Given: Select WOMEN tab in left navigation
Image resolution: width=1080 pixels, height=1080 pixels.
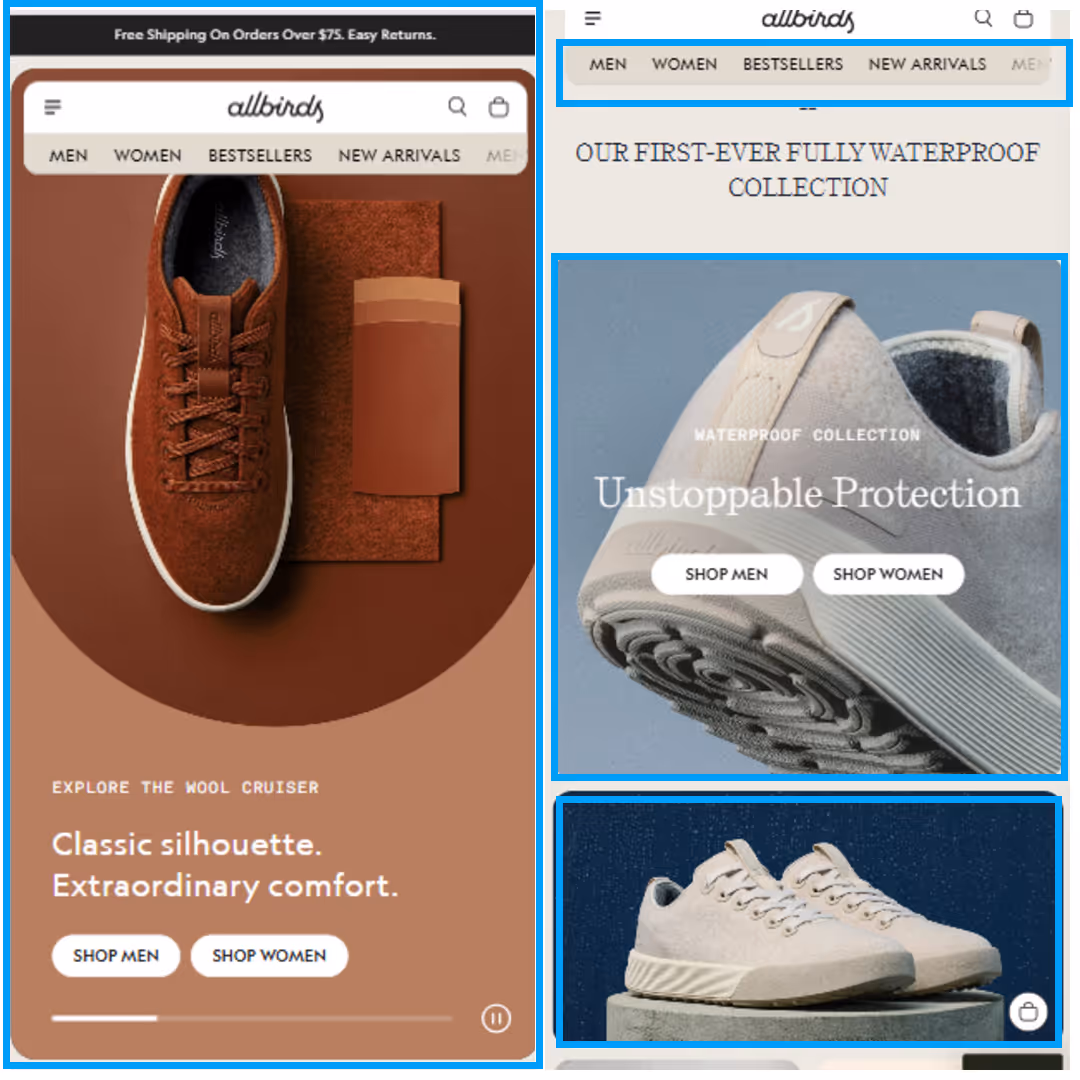Looking at the screenshot, I should (147, 156).
